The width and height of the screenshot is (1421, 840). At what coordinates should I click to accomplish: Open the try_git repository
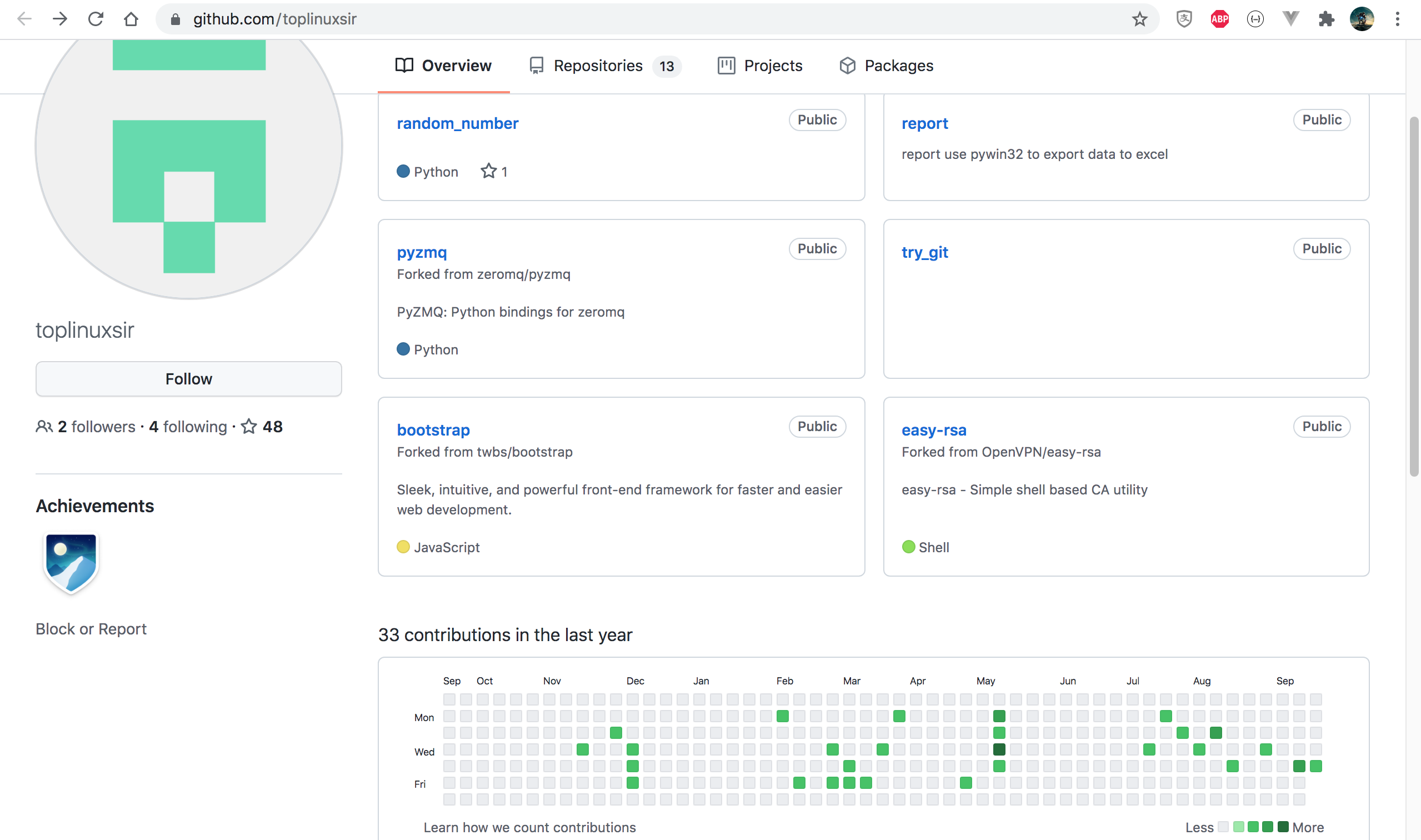[925, 252]
